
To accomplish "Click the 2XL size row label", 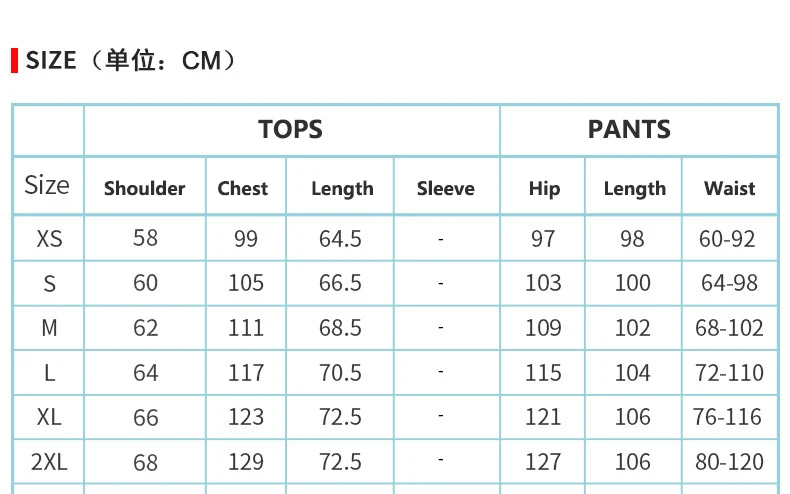I will point(49,462).
